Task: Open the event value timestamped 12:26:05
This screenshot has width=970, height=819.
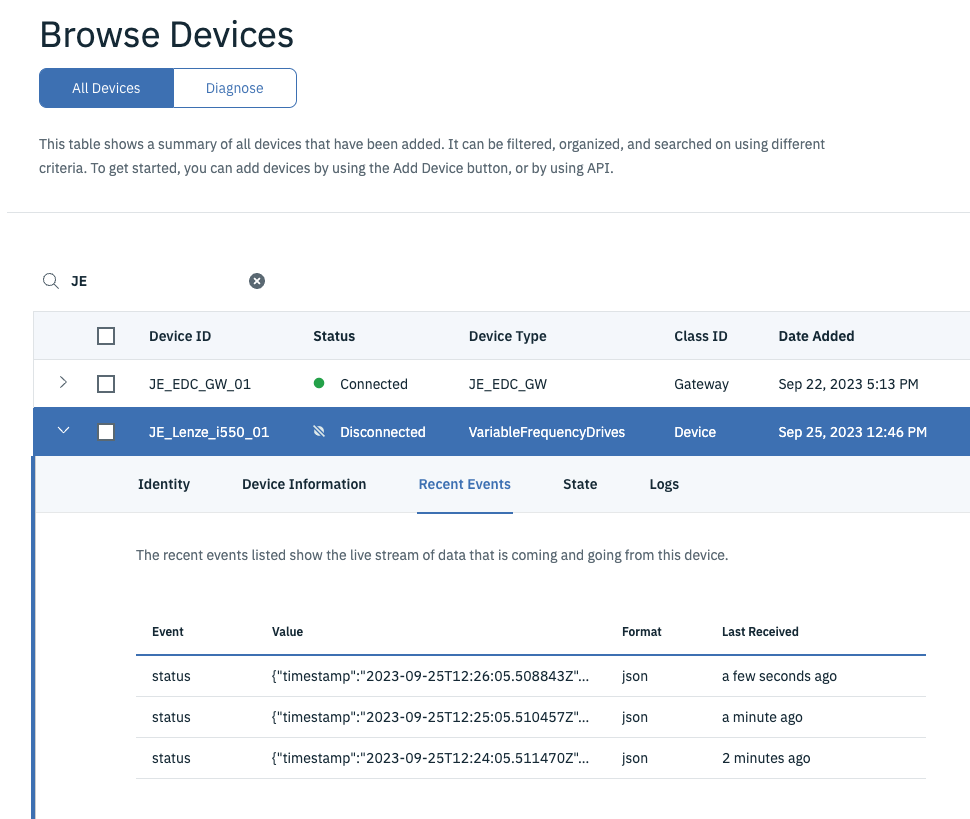Action: (x=431, y=676)
